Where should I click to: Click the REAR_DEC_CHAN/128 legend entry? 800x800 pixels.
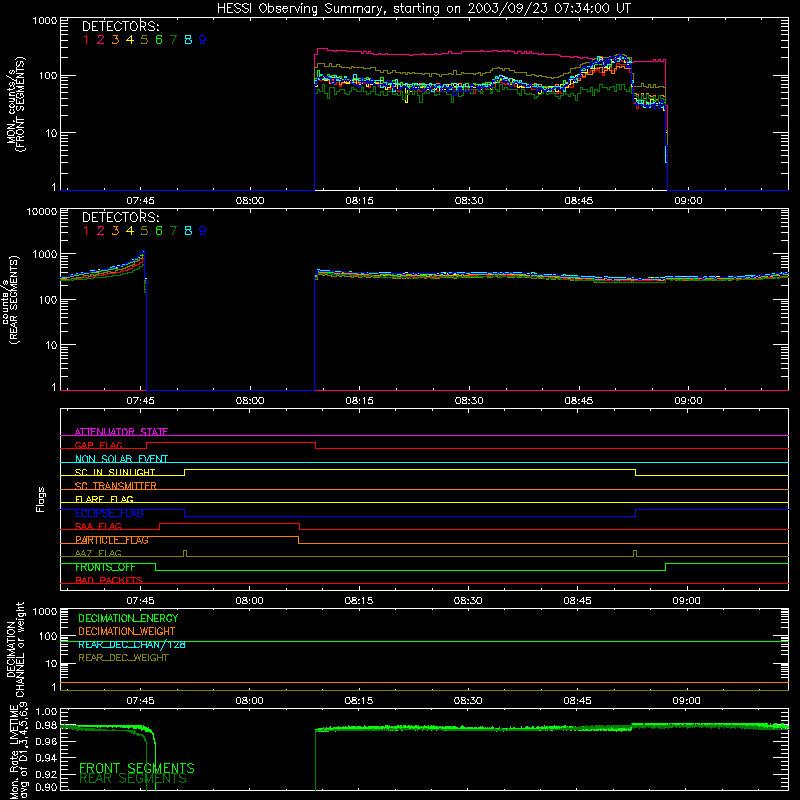(x=132, y=645)
